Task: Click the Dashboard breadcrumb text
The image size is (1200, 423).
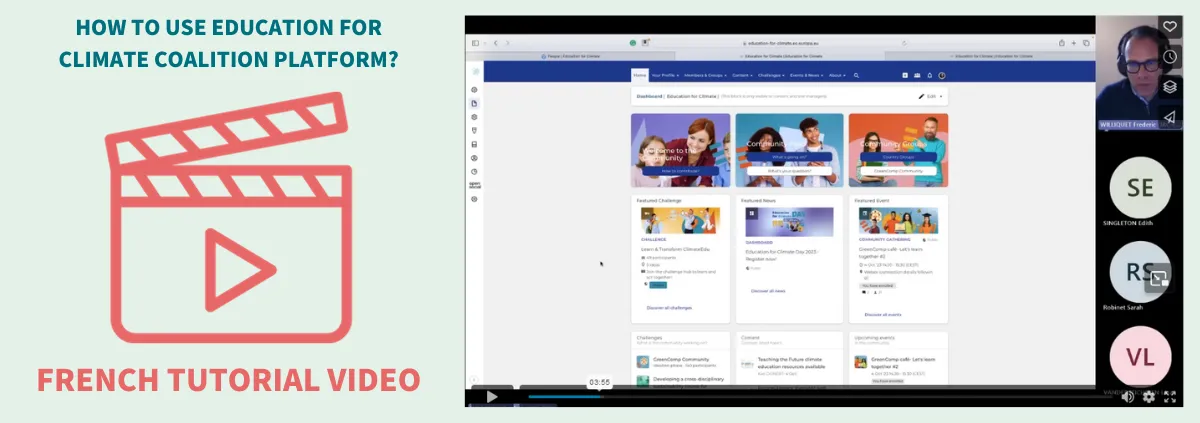Action: point(649,97)
